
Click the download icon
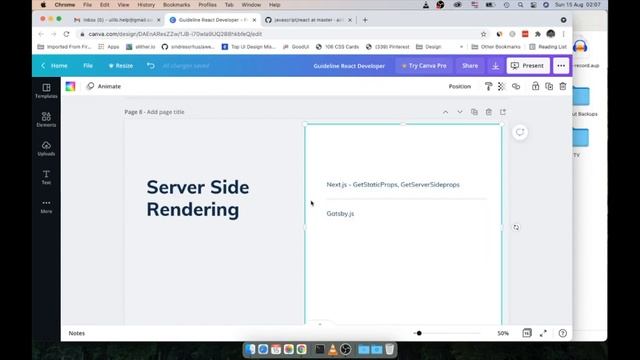point(495,66)
